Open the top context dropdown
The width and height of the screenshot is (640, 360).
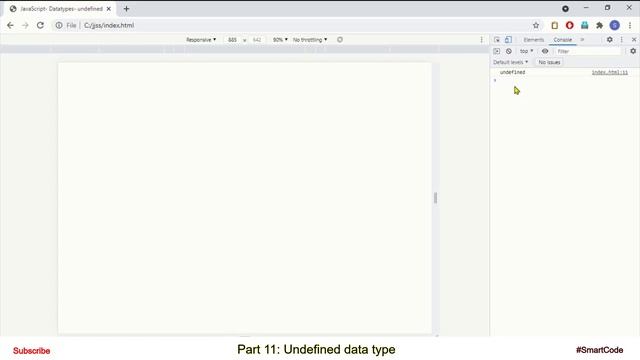click(526, 51)
